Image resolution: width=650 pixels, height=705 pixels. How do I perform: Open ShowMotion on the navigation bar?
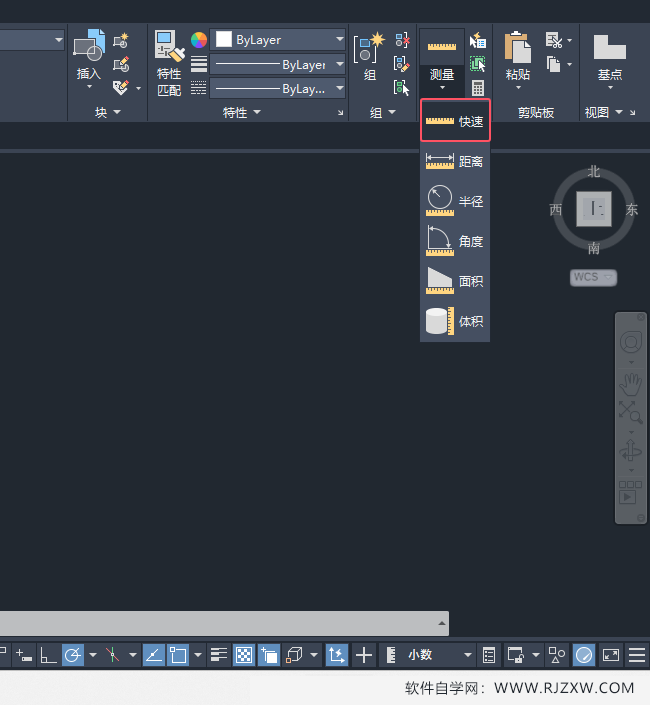pos(630,492)
